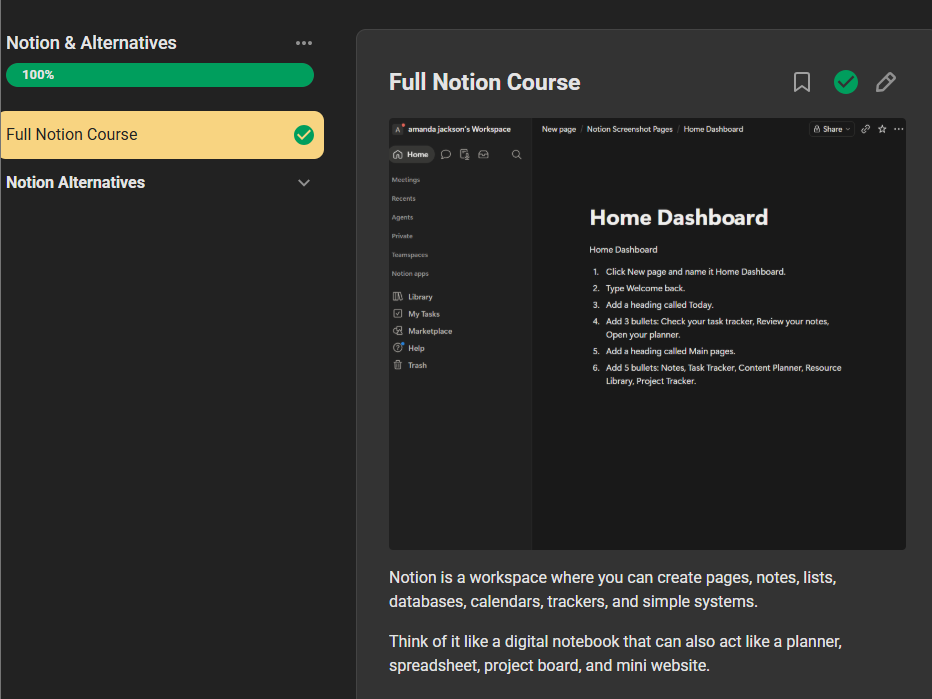Image resolution: width=932 pixels, height=699 pixels.
Task: Select Notion apps in the sidebar
Action: click(410, 273)
